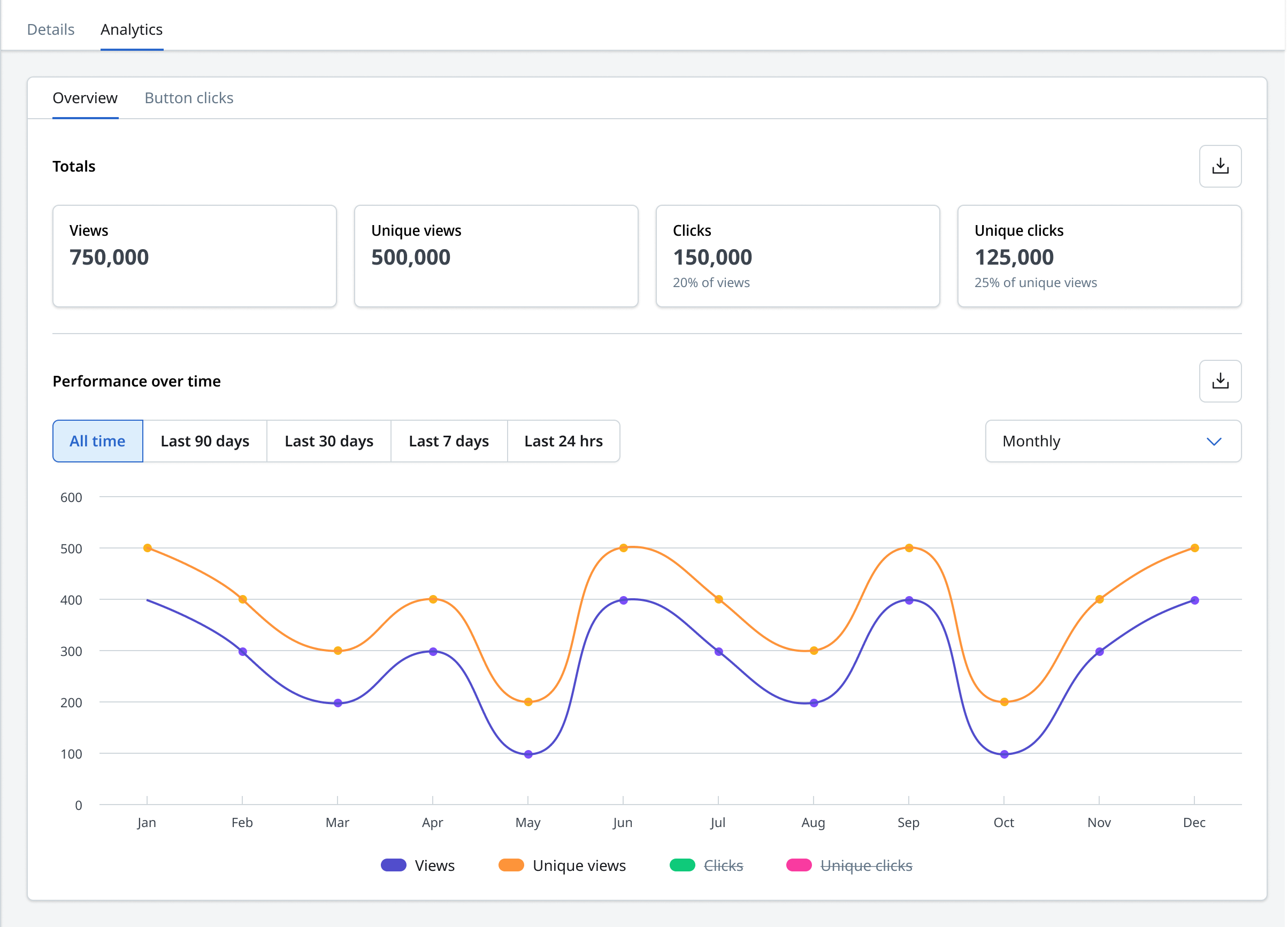Click the '25% of unique views' text

point(1036,282)
